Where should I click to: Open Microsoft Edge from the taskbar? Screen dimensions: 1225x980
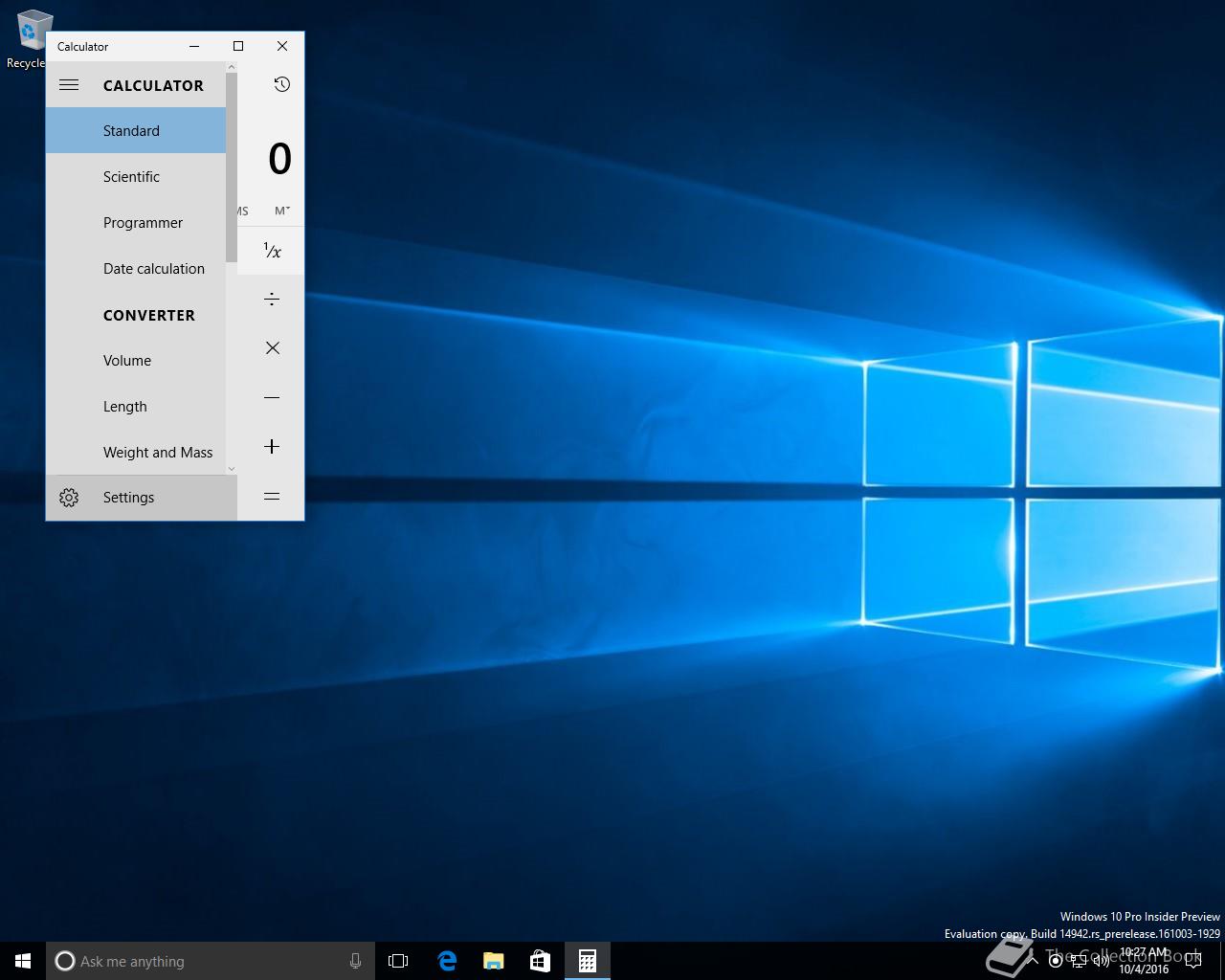447,961
